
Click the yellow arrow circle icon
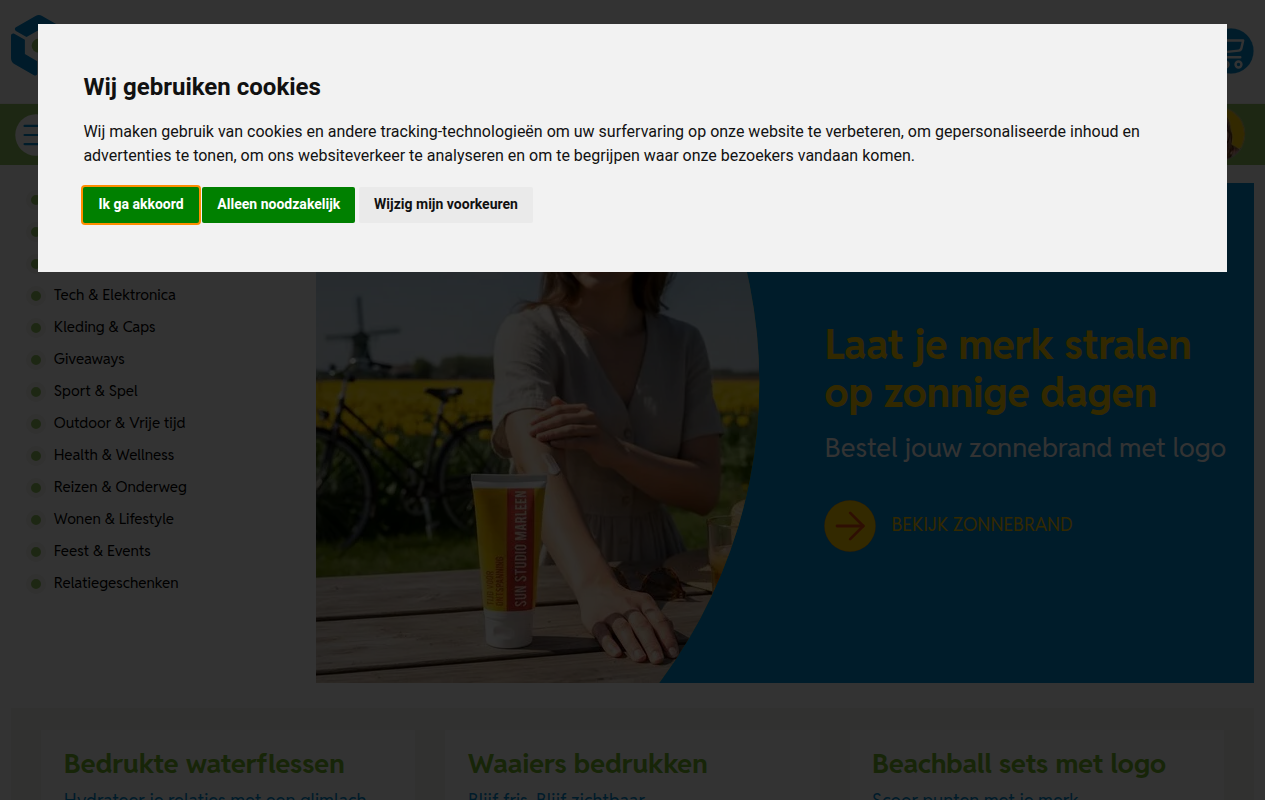850,525
